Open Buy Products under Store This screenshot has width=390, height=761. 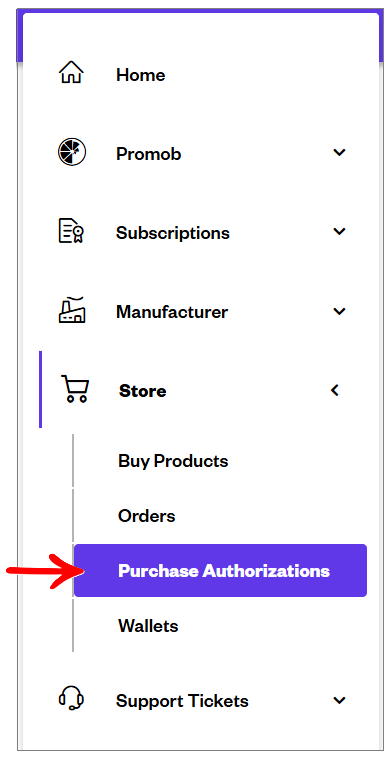(173, 461)
